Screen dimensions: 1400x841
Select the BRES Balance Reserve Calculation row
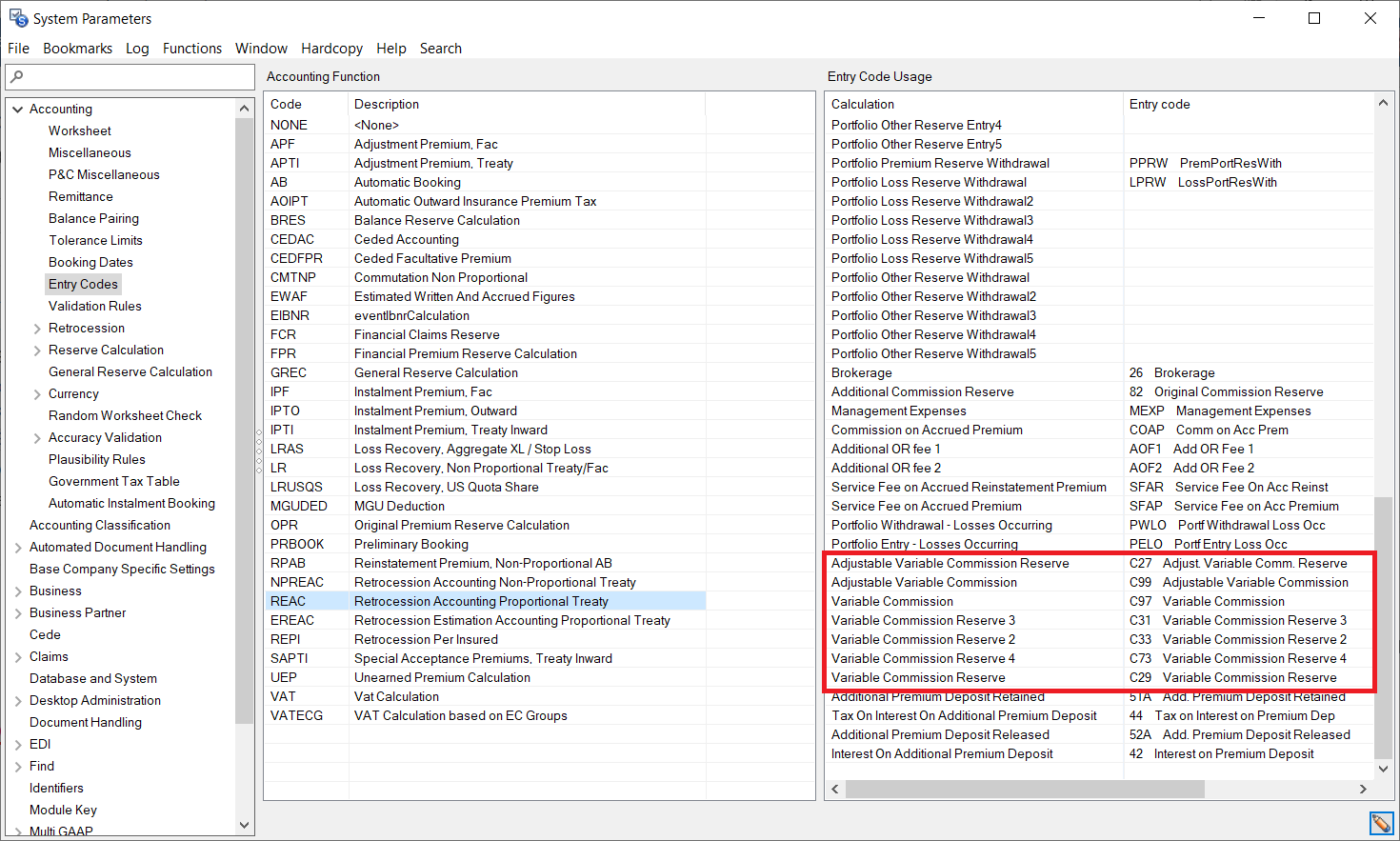436,220
